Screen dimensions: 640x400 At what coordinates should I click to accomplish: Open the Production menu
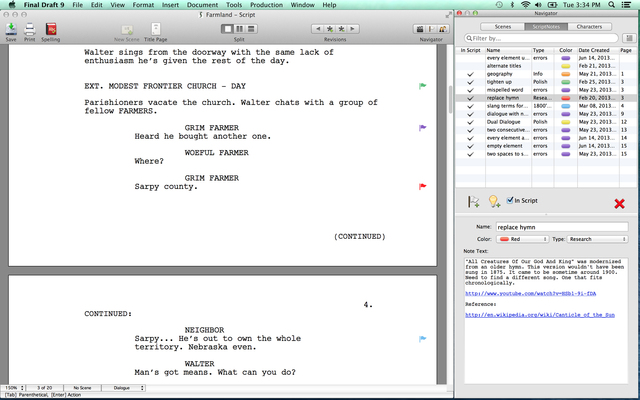266,5
